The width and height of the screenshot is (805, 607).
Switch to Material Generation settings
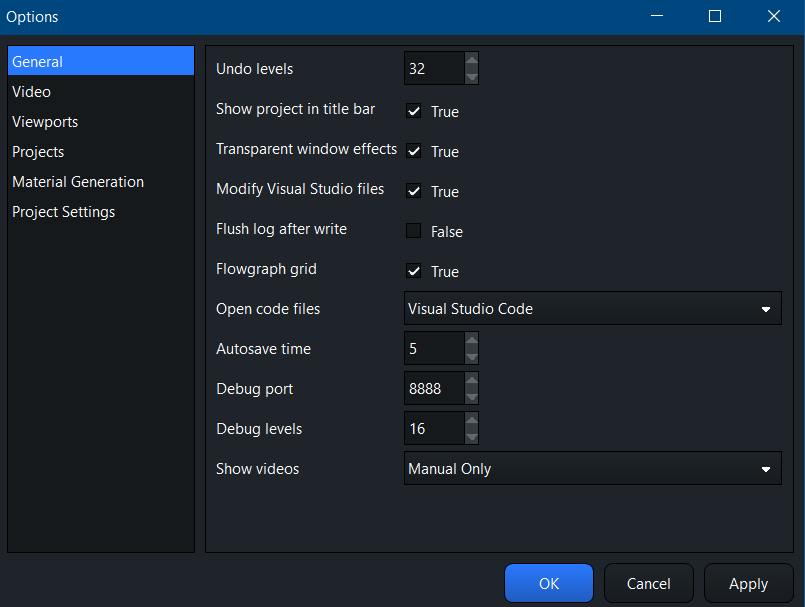point(78,182)
